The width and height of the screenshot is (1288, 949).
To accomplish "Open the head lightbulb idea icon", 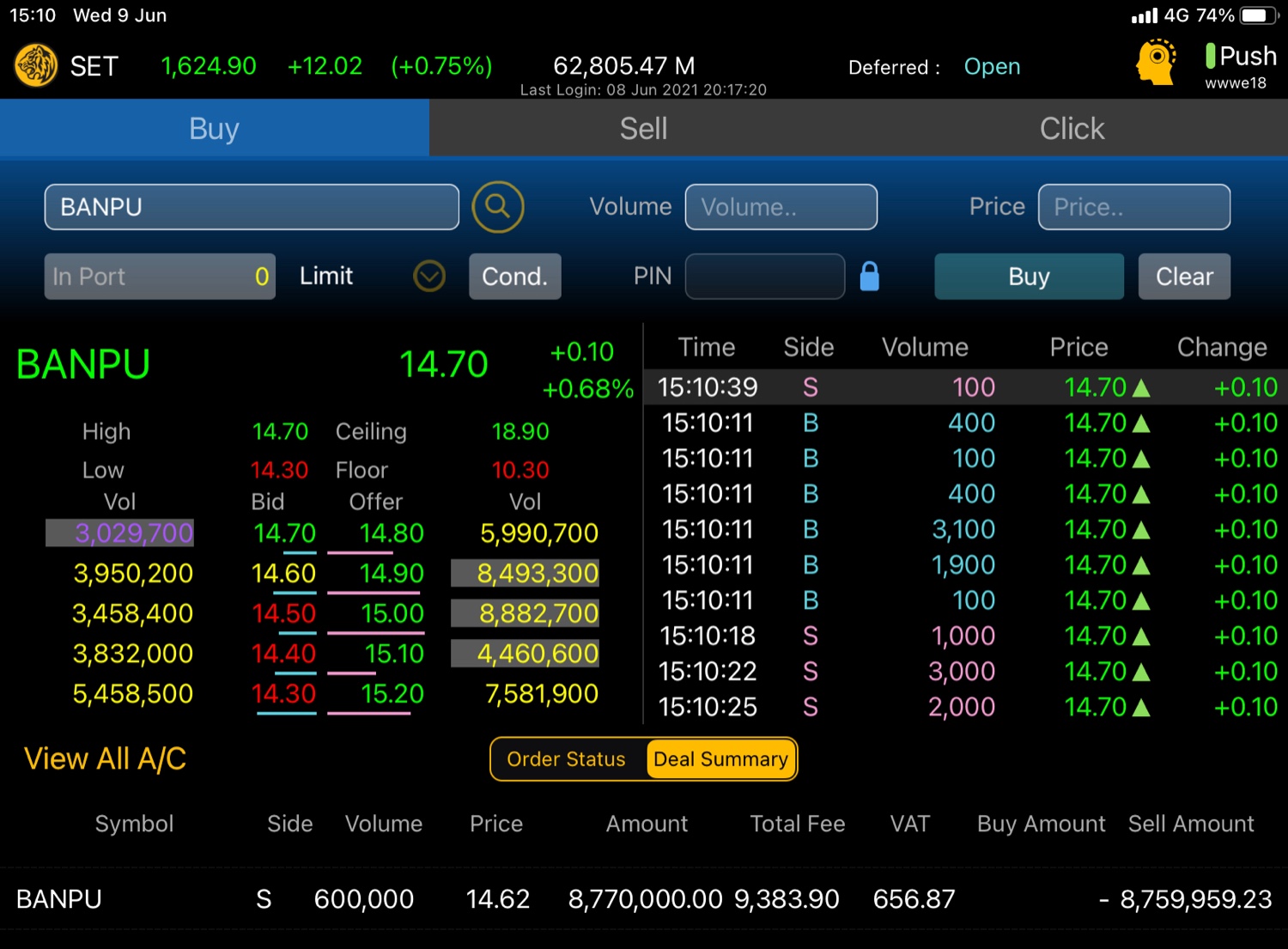I will click(1156, 63).
